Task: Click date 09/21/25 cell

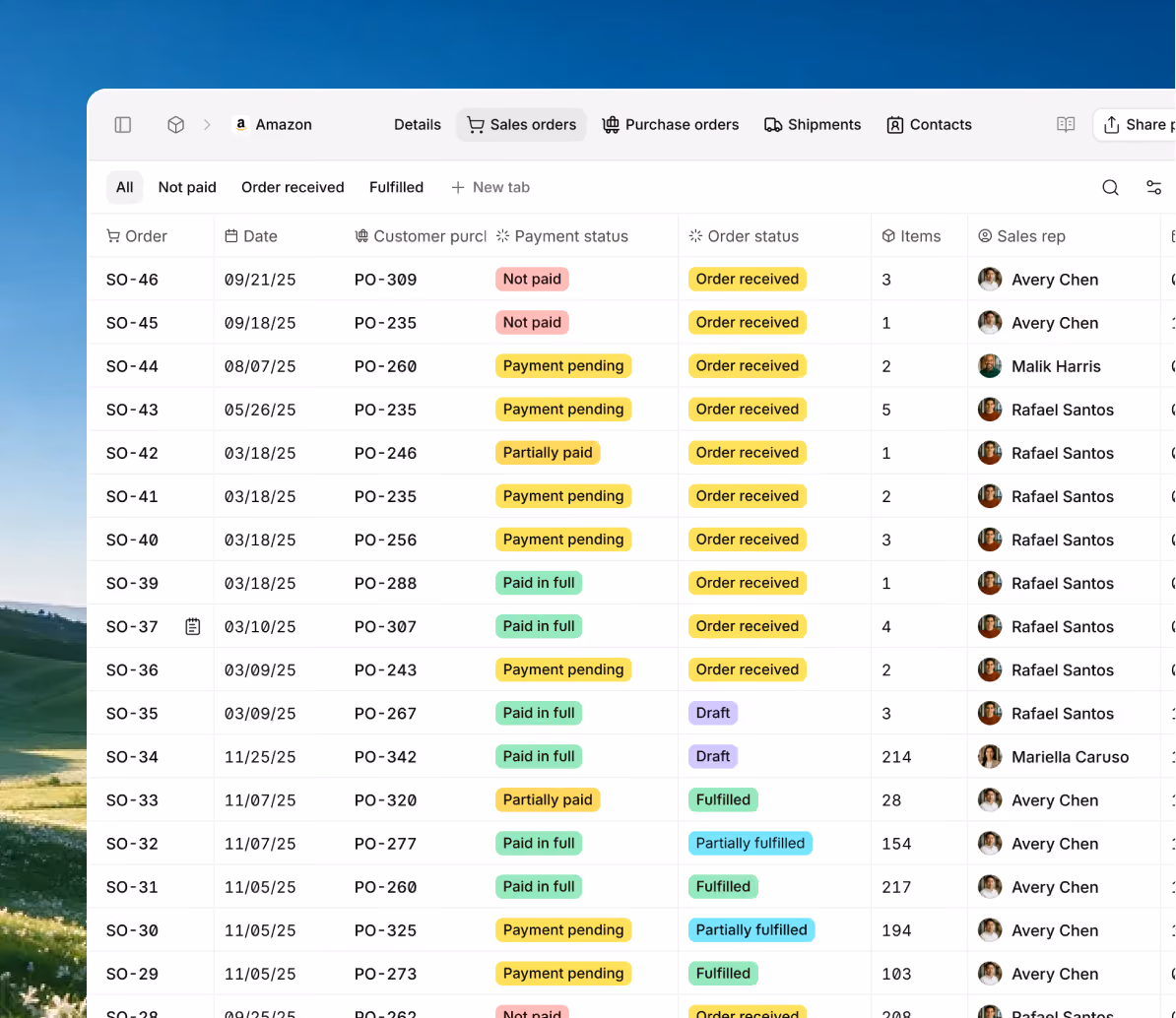Action: click(x=259, y=280)
